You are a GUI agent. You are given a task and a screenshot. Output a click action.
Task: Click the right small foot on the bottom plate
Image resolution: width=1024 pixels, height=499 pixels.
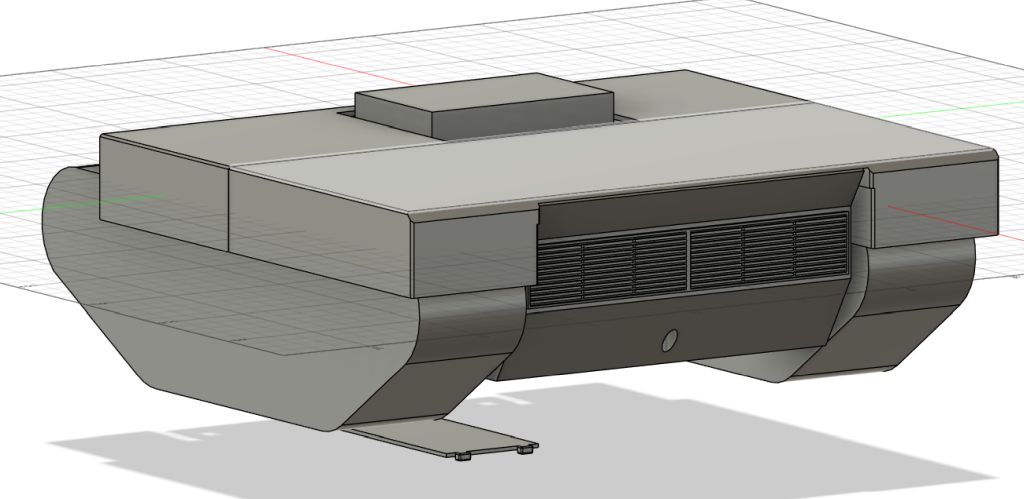(524, 449)
